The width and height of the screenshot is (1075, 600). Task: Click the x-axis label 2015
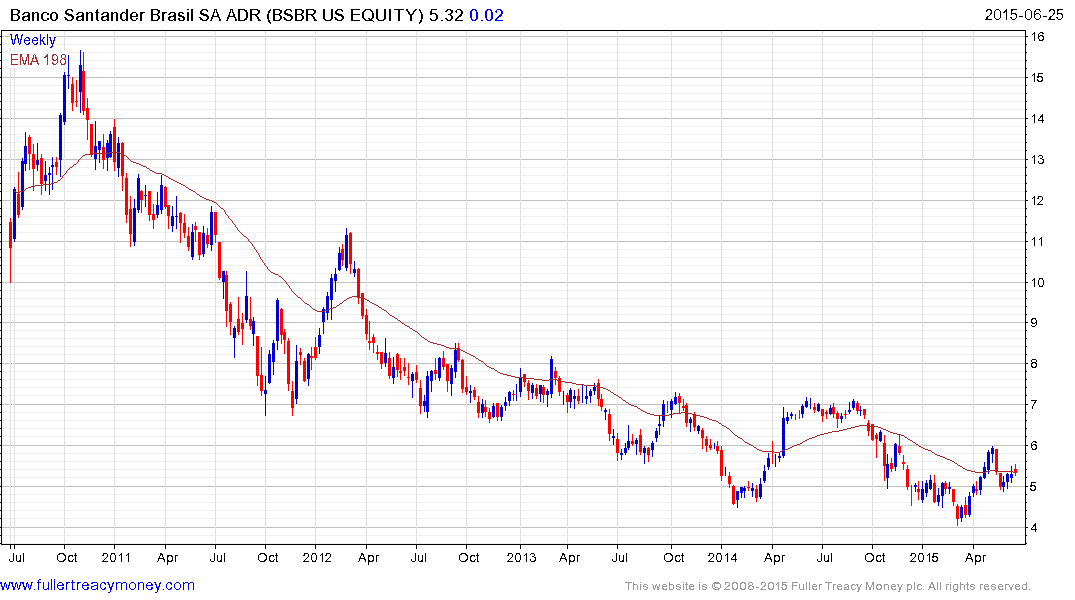[x=923, y=557]
